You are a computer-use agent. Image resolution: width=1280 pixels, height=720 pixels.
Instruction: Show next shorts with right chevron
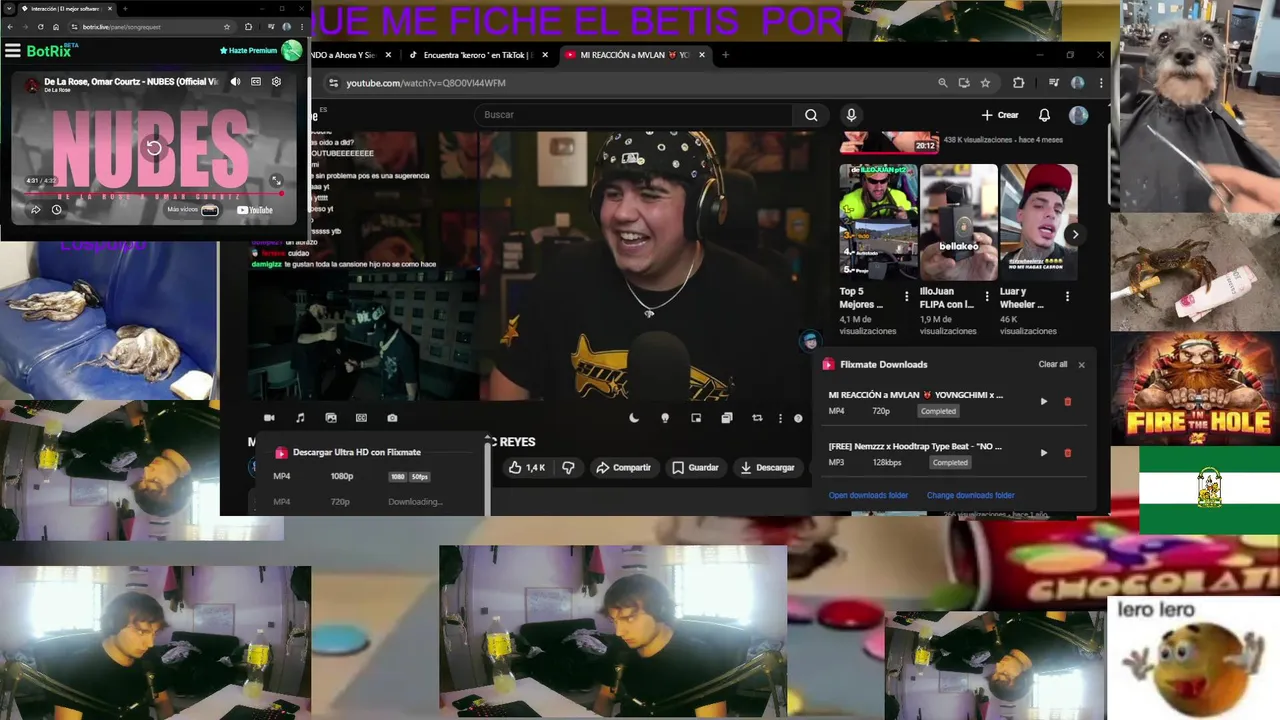(1075, 235)
